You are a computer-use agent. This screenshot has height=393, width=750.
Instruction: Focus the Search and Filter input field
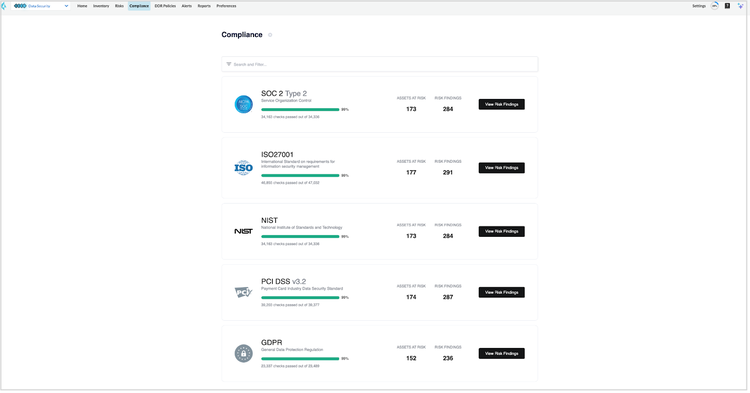pos(380,64)
